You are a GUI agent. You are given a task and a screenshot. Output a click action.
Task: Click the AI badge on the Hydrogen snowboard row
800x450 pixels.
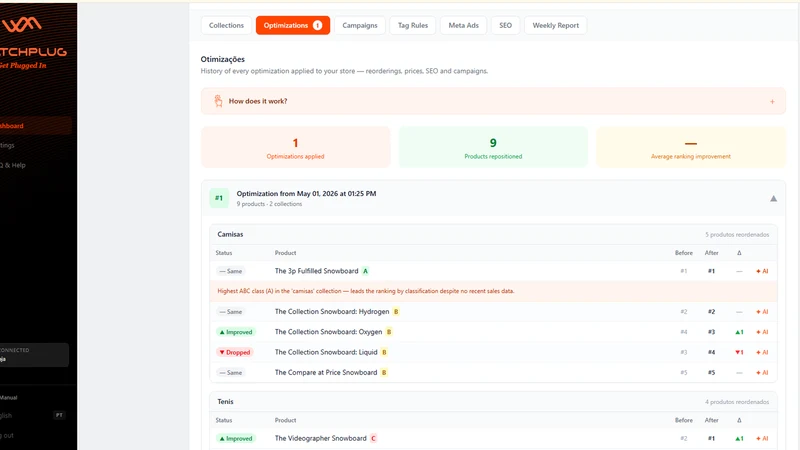point(762,312)
